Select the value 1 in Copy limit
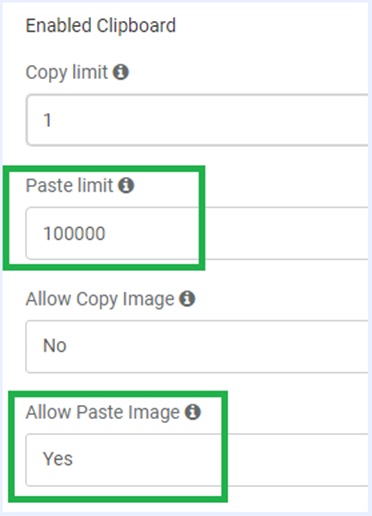 pos(47,120)
